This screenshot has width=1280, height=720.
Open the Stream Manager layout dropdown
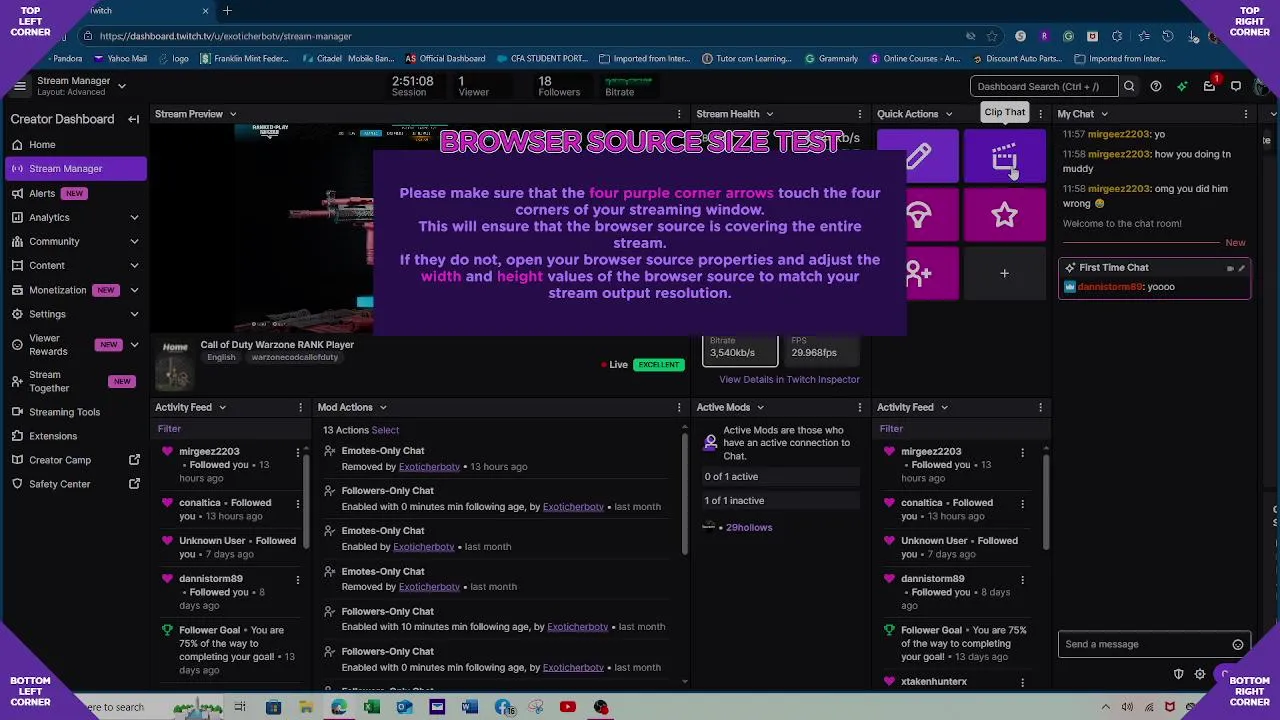(x=122, y=86)
